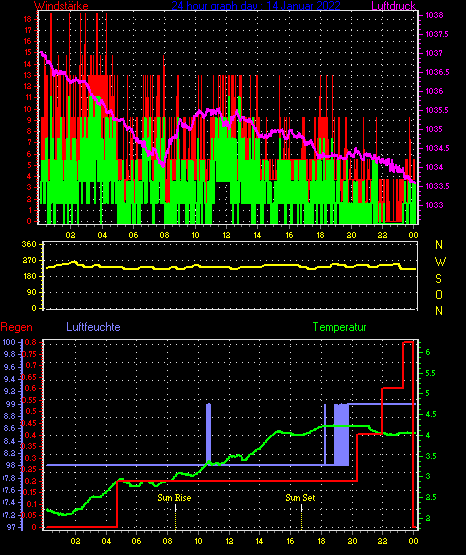The width and height of the screenshot is (466, 555).
Task: Click 15 on the Windstärke axis
Action: [x=28, y=52]
